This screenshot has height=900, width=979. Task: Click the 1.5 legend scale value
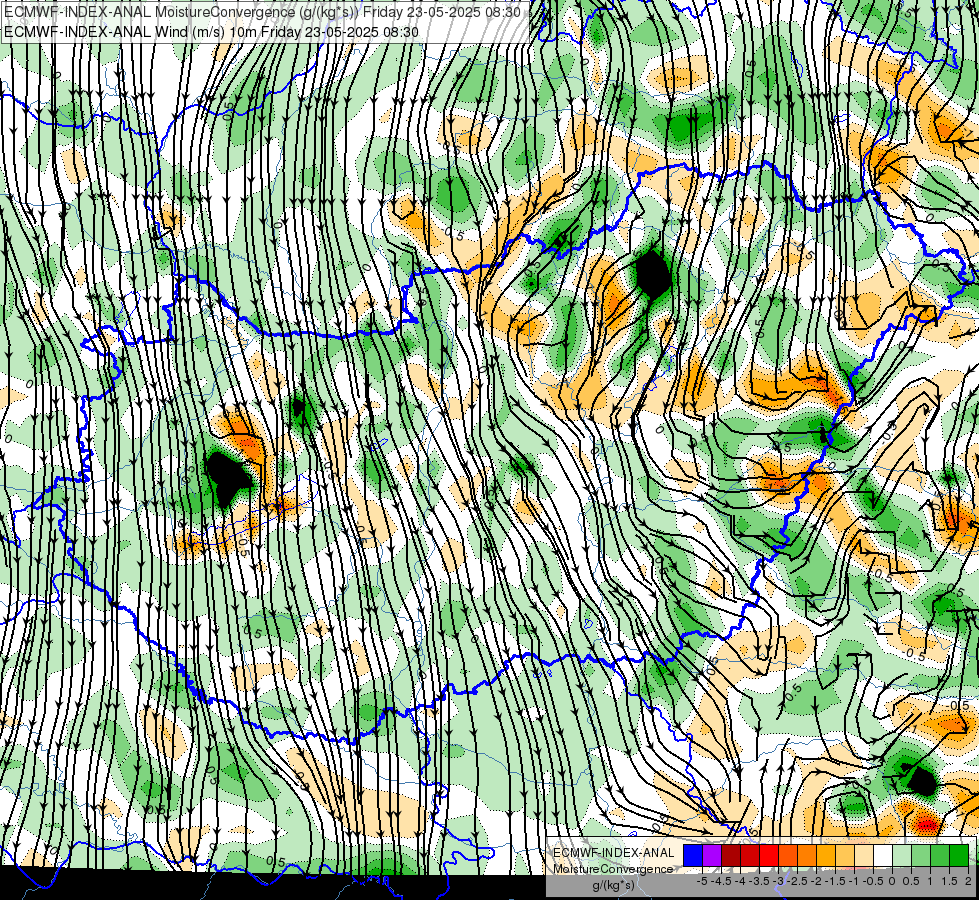click(x=949, y=881)
